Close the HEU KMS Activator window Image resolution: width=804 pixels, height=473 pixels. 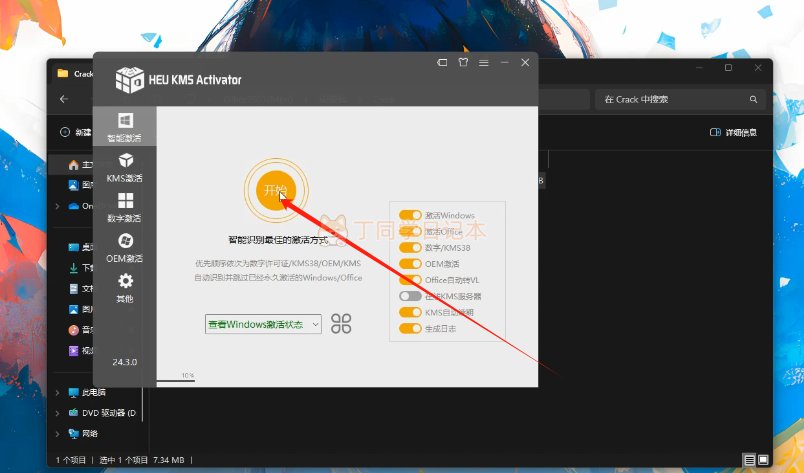pyautogui.click(x=525, y=63)
